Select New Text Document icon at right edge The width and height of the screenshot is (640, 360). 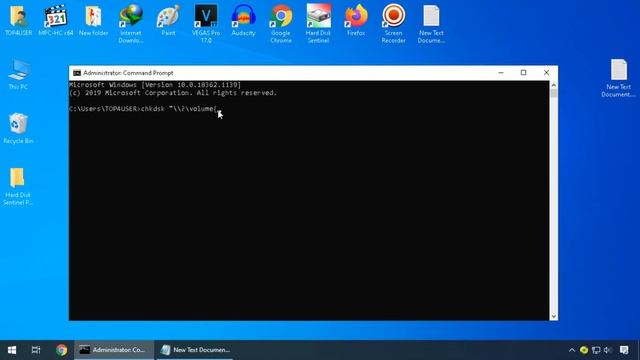pyautogui.click(x=618, y=78)
